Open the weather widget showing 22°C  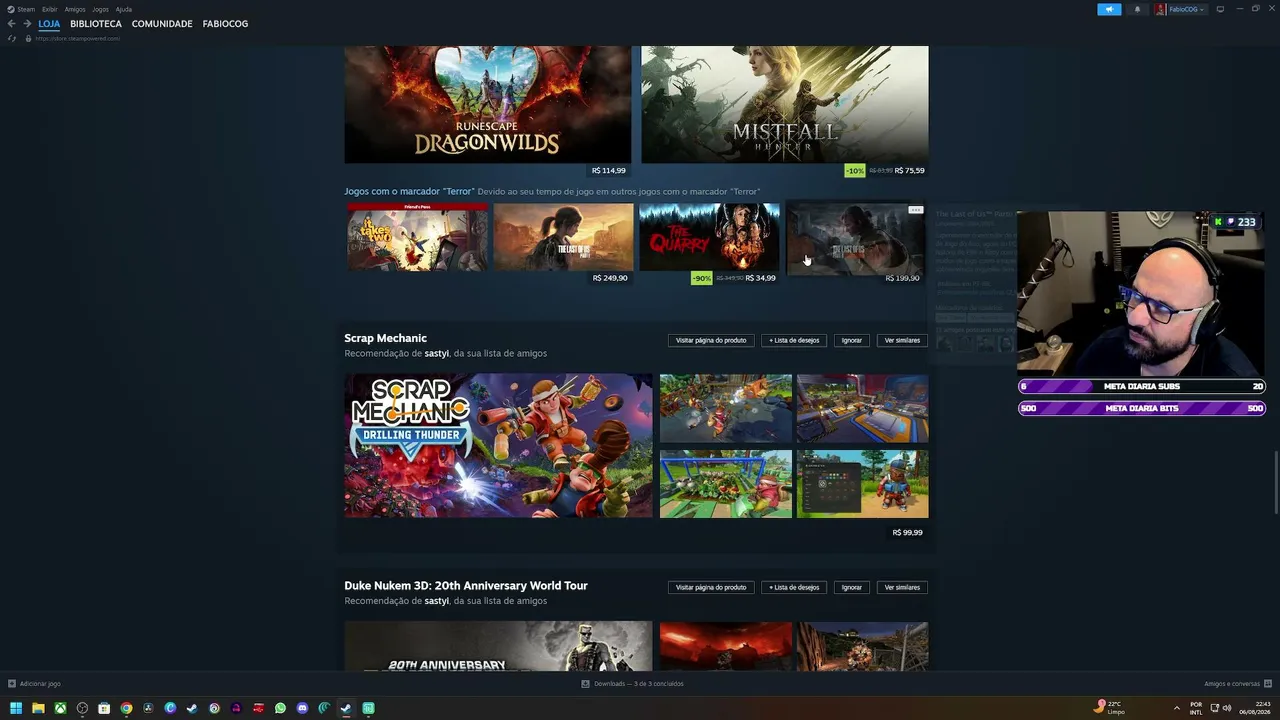(x=1110, y=708)
